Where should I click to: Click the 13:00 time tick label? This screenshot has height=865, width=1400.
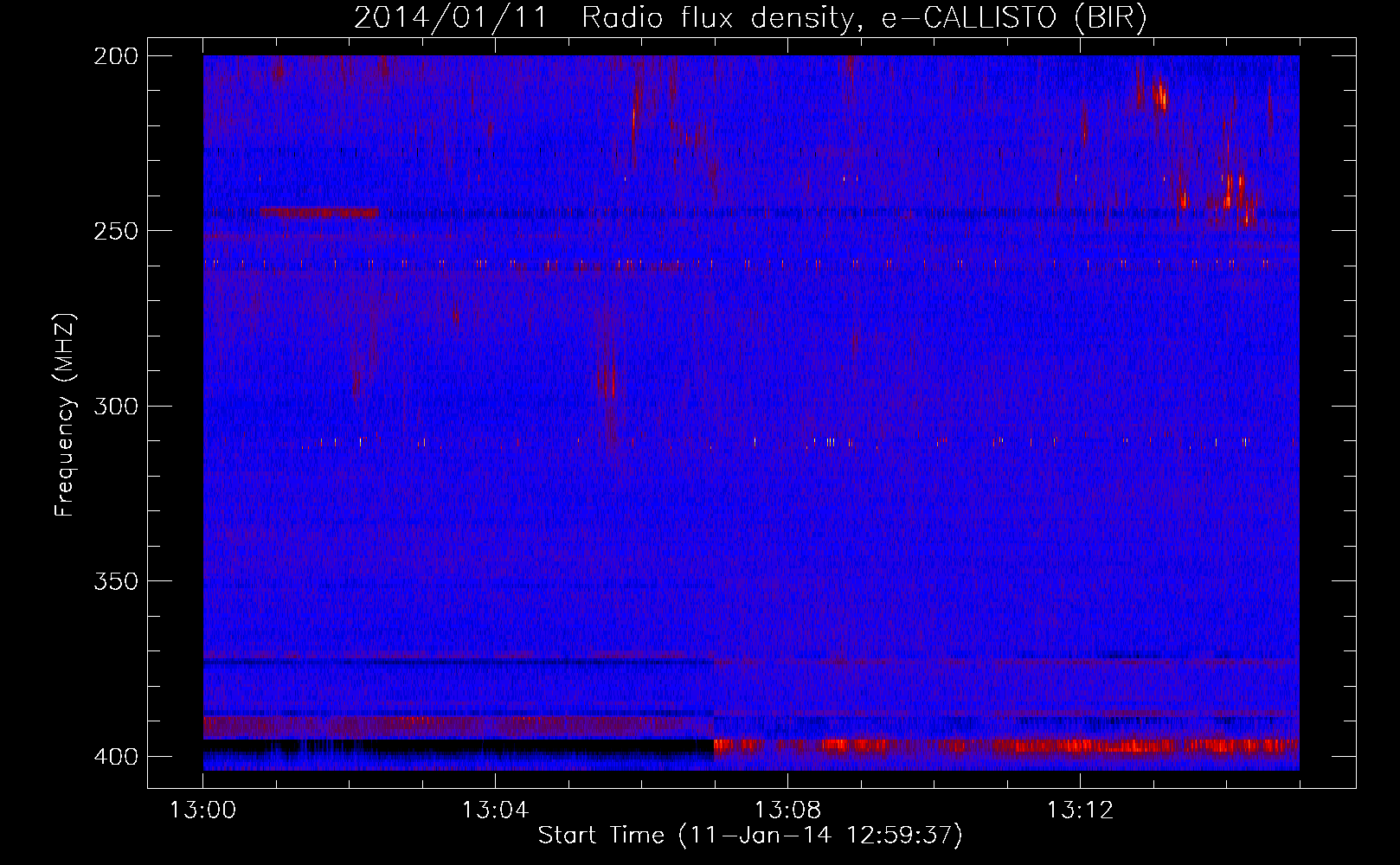pyautogui.click(x=202, y=811)
